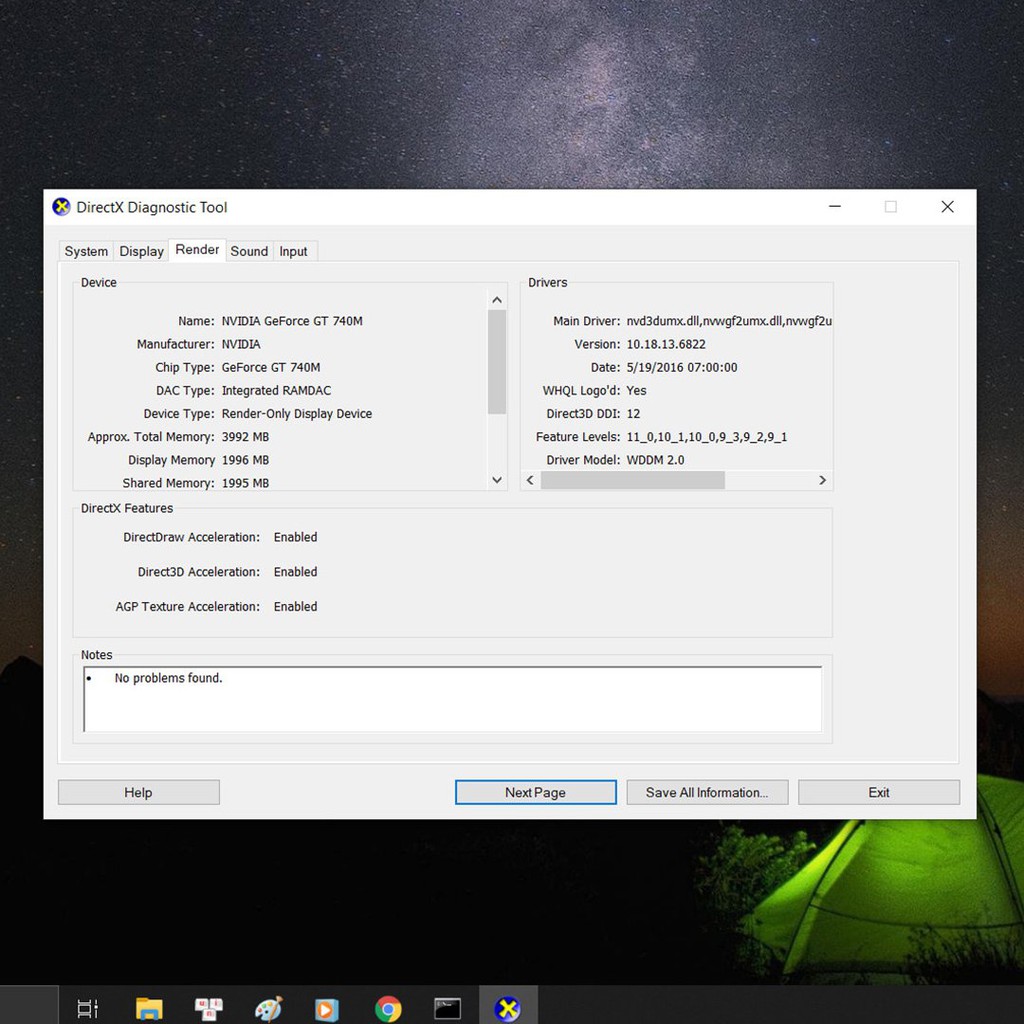Viewport: 1024px width, 1024px height.
Task: Click DirectDraw Acceleration 'Enabled' status
Action: tap(295, 537)
